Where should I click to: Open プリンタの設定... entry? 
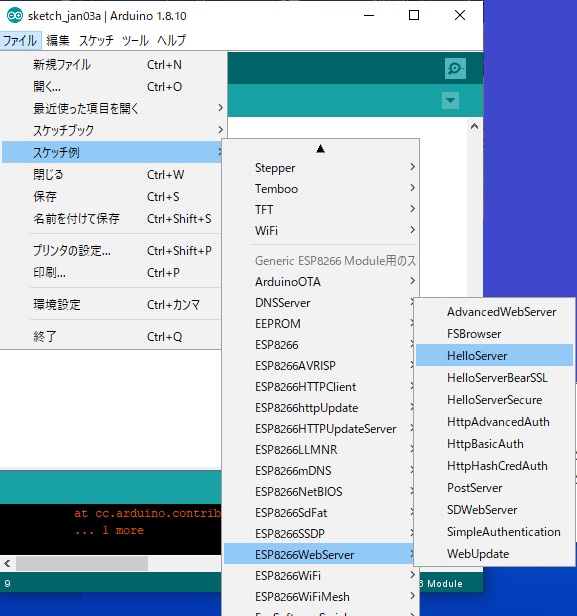pos(113,251)
